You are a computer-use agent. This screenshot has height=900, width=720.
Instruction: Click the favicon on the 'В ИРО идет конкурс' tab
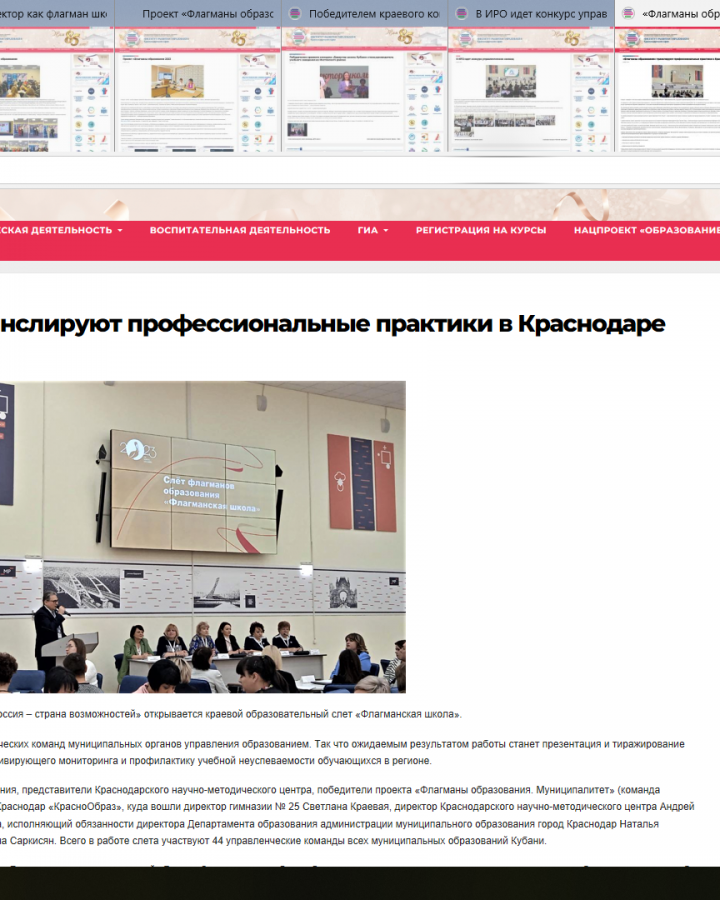(461, 14)
